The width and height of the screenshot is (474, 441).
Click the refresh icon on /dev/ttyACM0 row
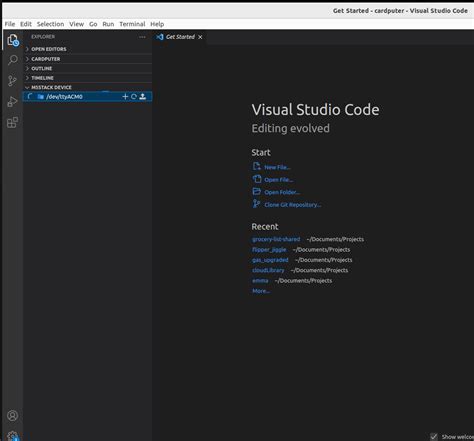pyautogui.click(x=134, y=97)
